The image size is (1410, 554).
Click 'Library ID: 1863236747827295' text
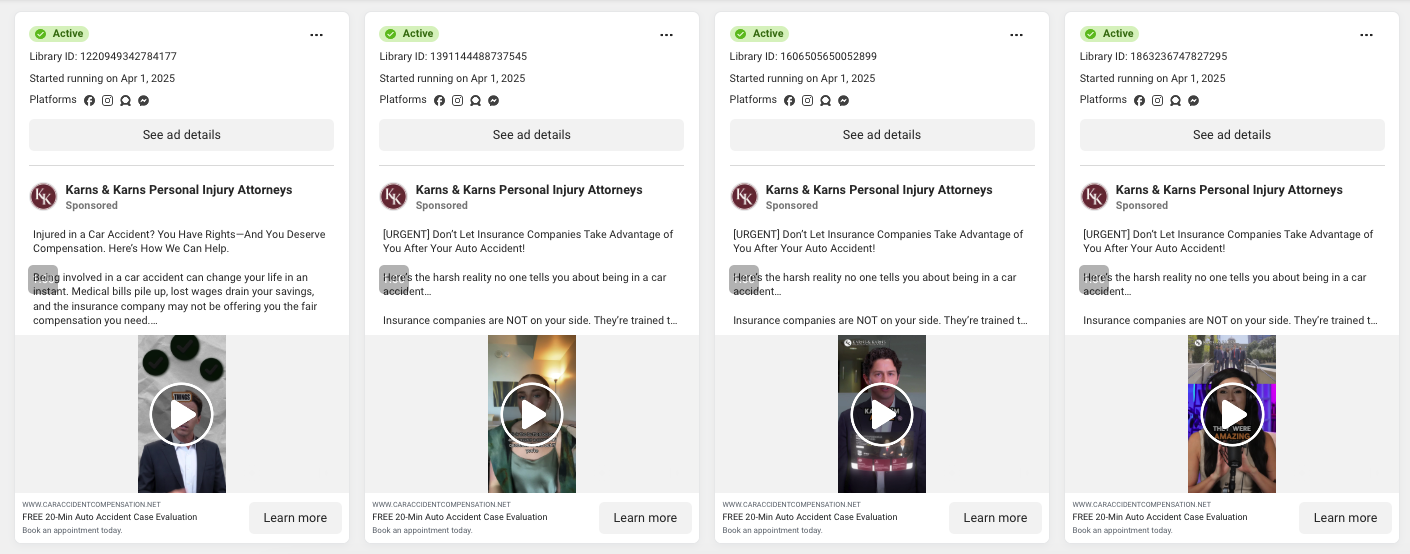point(1153,57)
